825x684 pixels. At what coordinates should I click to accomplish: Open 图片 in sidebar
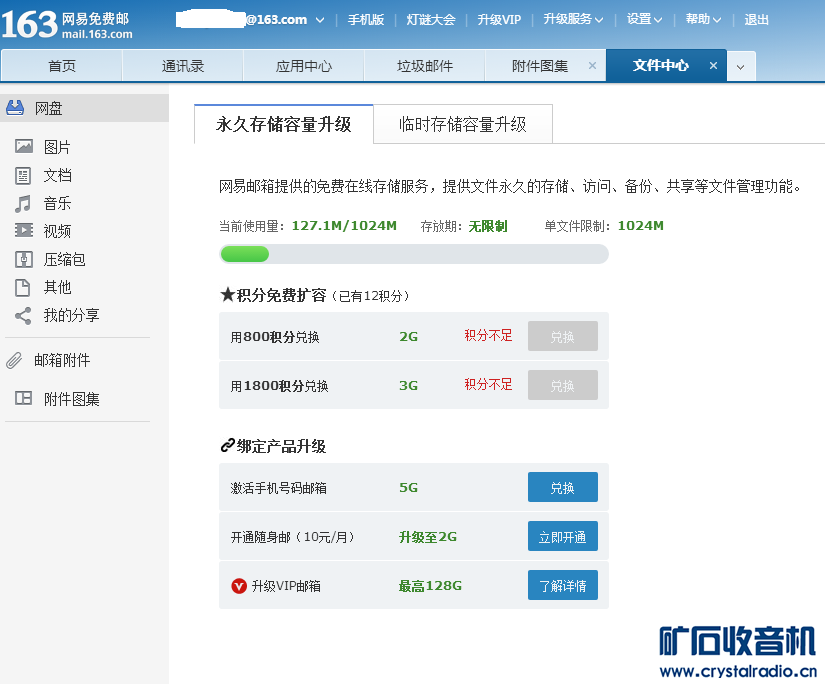tap(57, 147)
